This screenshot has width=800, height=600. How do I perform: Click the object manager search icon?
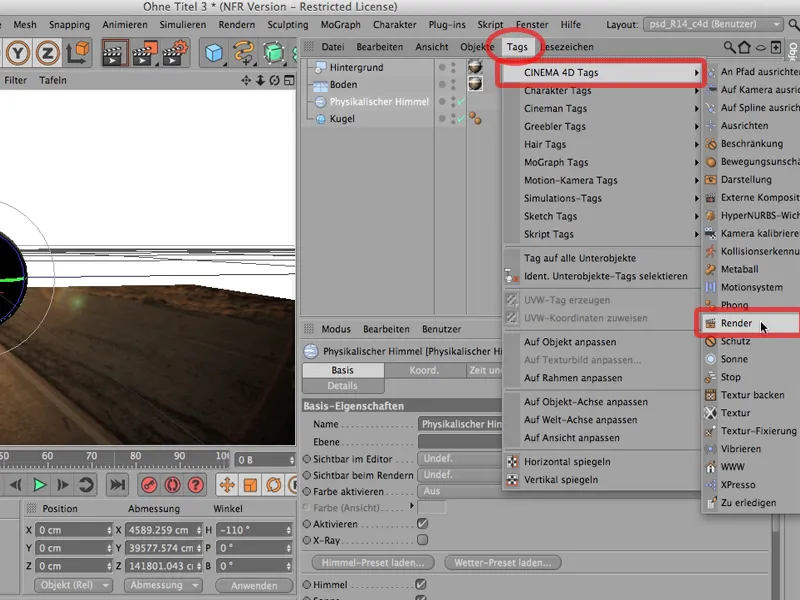pos(729,47)
